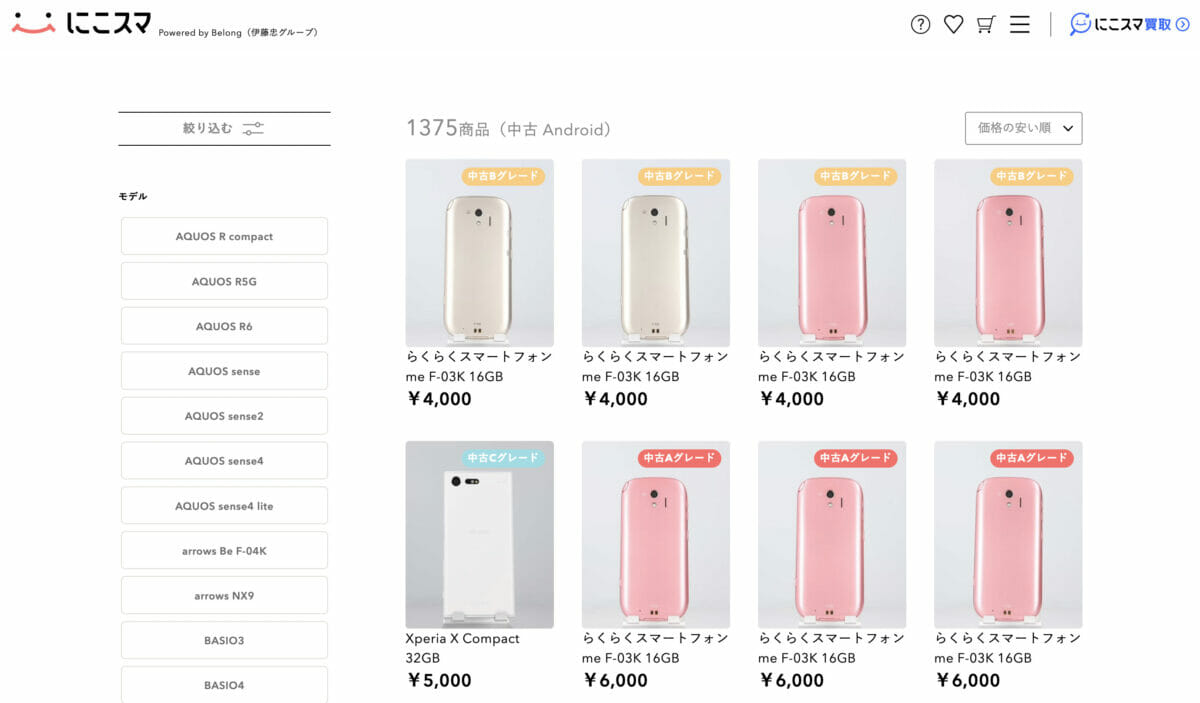The width and height of the screenshot is (1200, 703).
Task: Open the first gold らくらくスマートフォン thumbnail
Action: pos(479,253)
